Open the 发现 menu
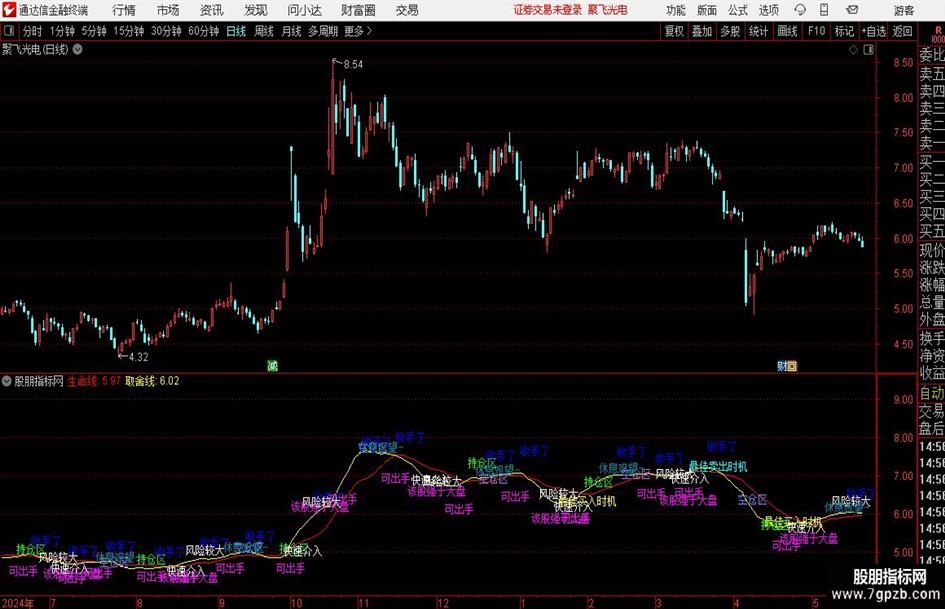 256,10
